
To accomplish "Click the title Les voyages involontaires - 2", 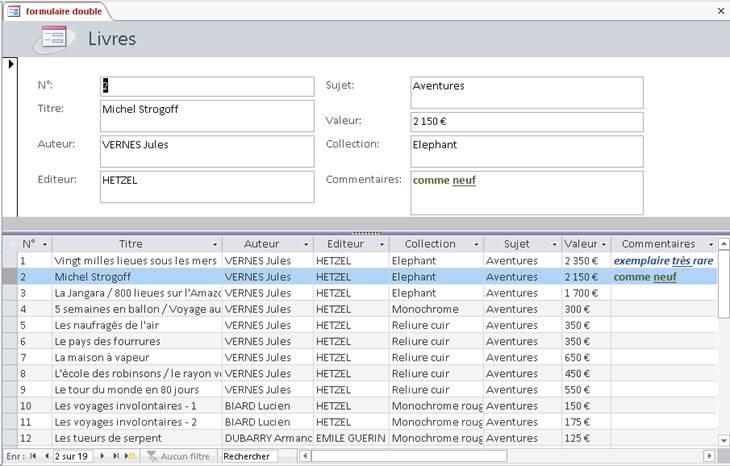I will [x=137, y=422].
